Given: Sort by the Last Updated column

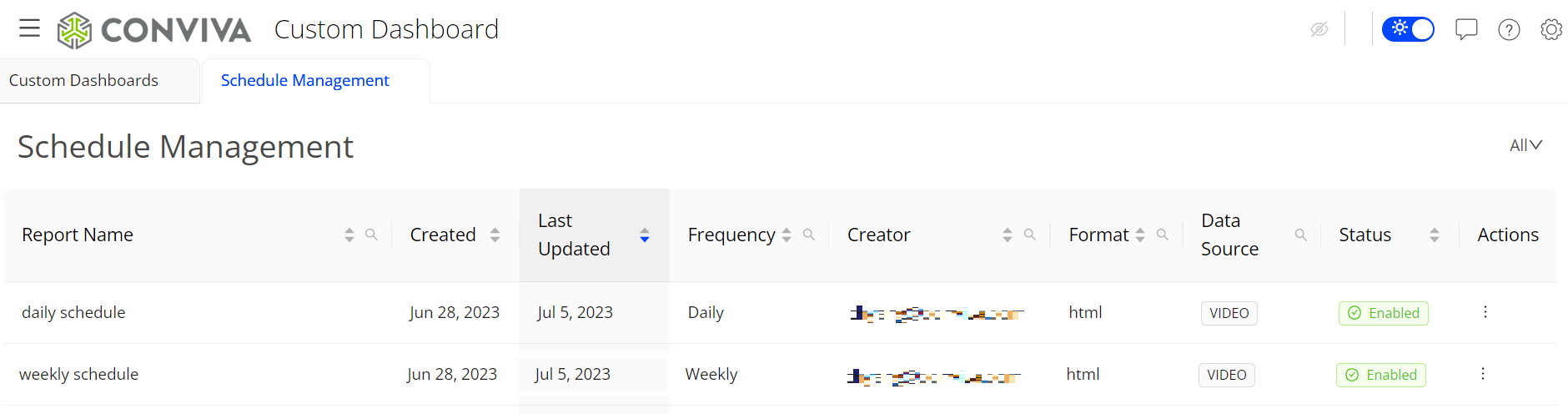Looking at the screenshot, I should [645, 235].
